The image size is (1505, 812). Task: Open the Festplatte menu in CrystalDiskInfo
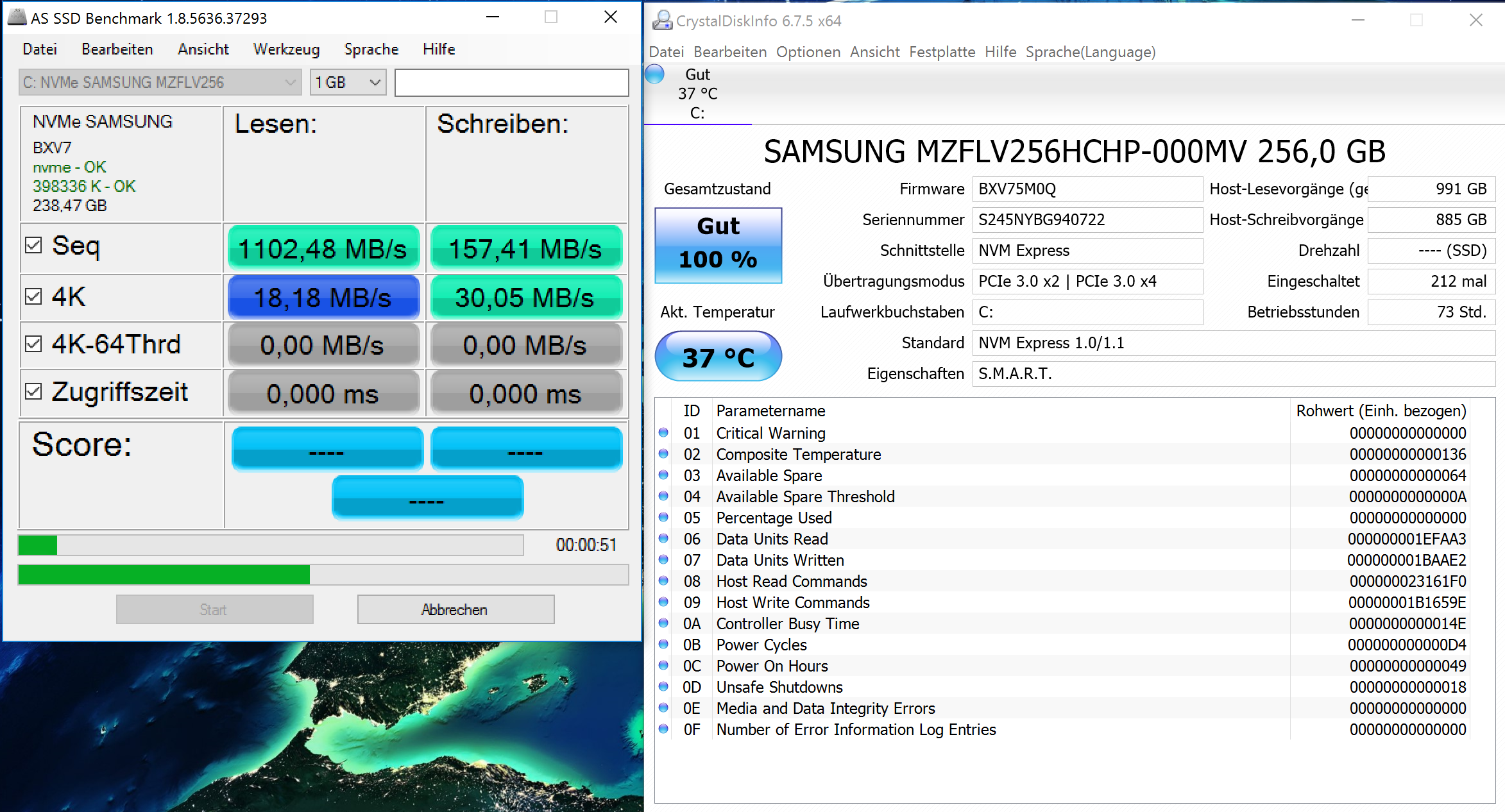(942, 52)
